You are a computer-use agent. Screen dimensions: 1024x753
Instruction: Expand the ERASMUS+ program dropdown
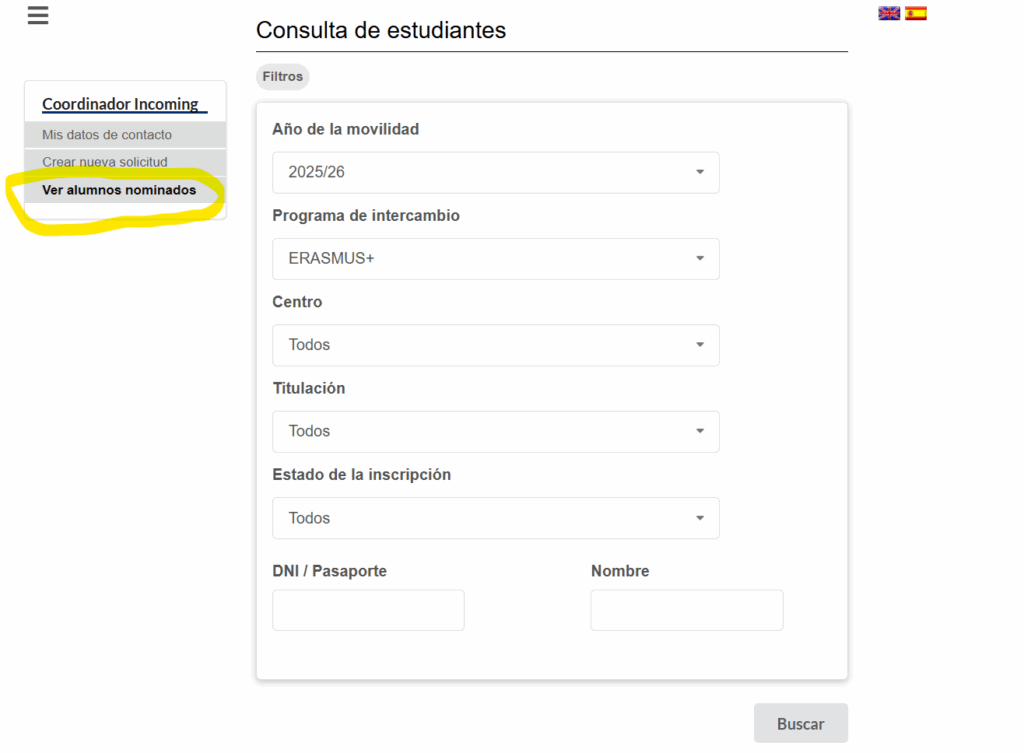point(496,259)
